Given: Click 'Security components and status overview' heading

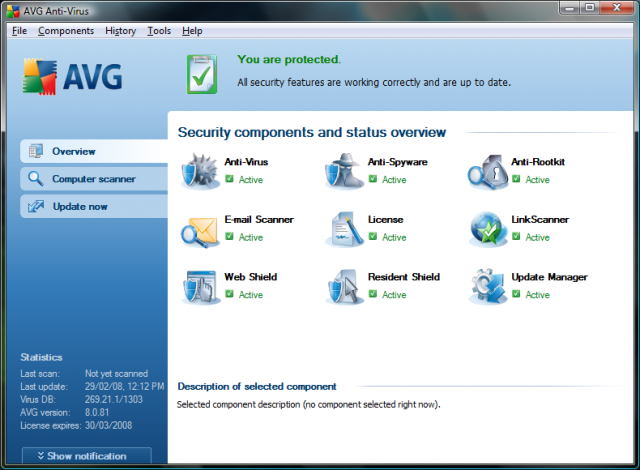Looking at the screenshot, I should pos(312,133).
